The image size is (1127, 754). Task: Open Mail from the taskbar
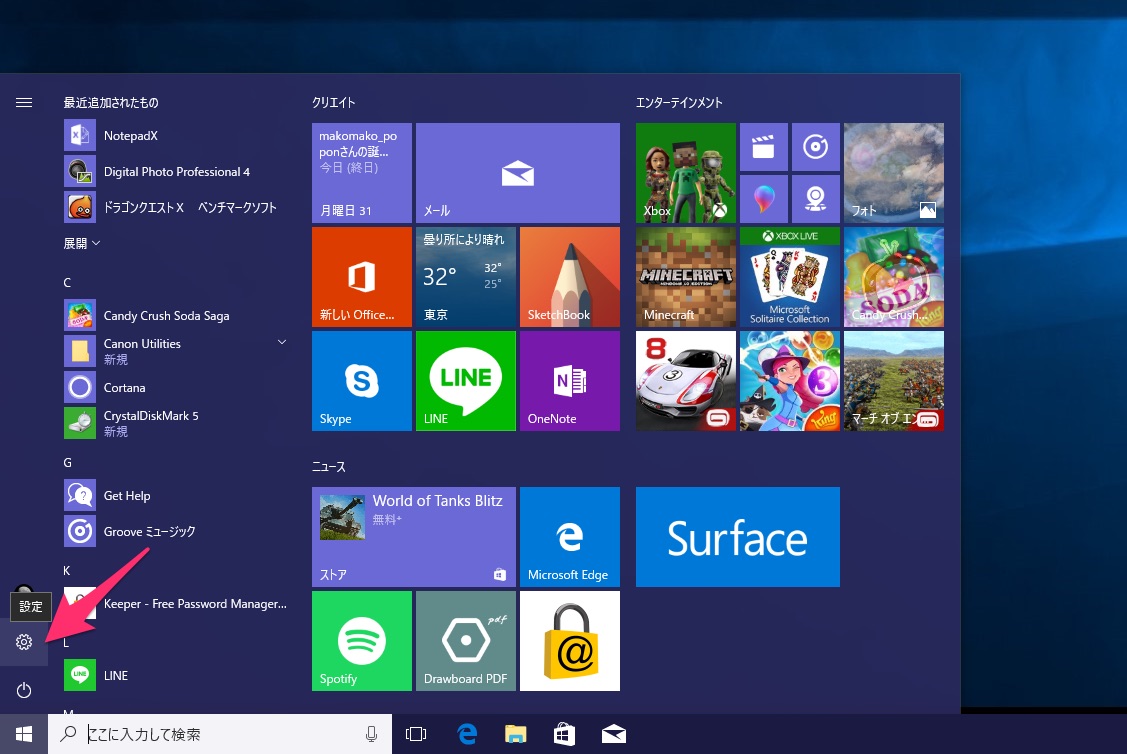point(614,734)
